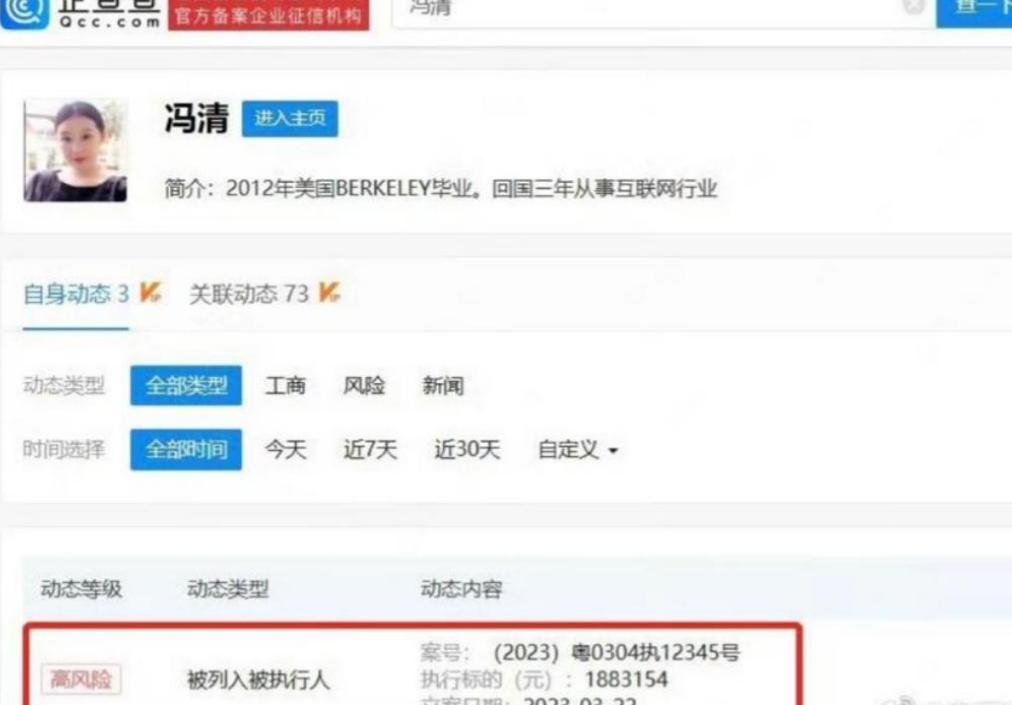
Task: Click the search input containing 冯清
Action: tap(645, 10)
